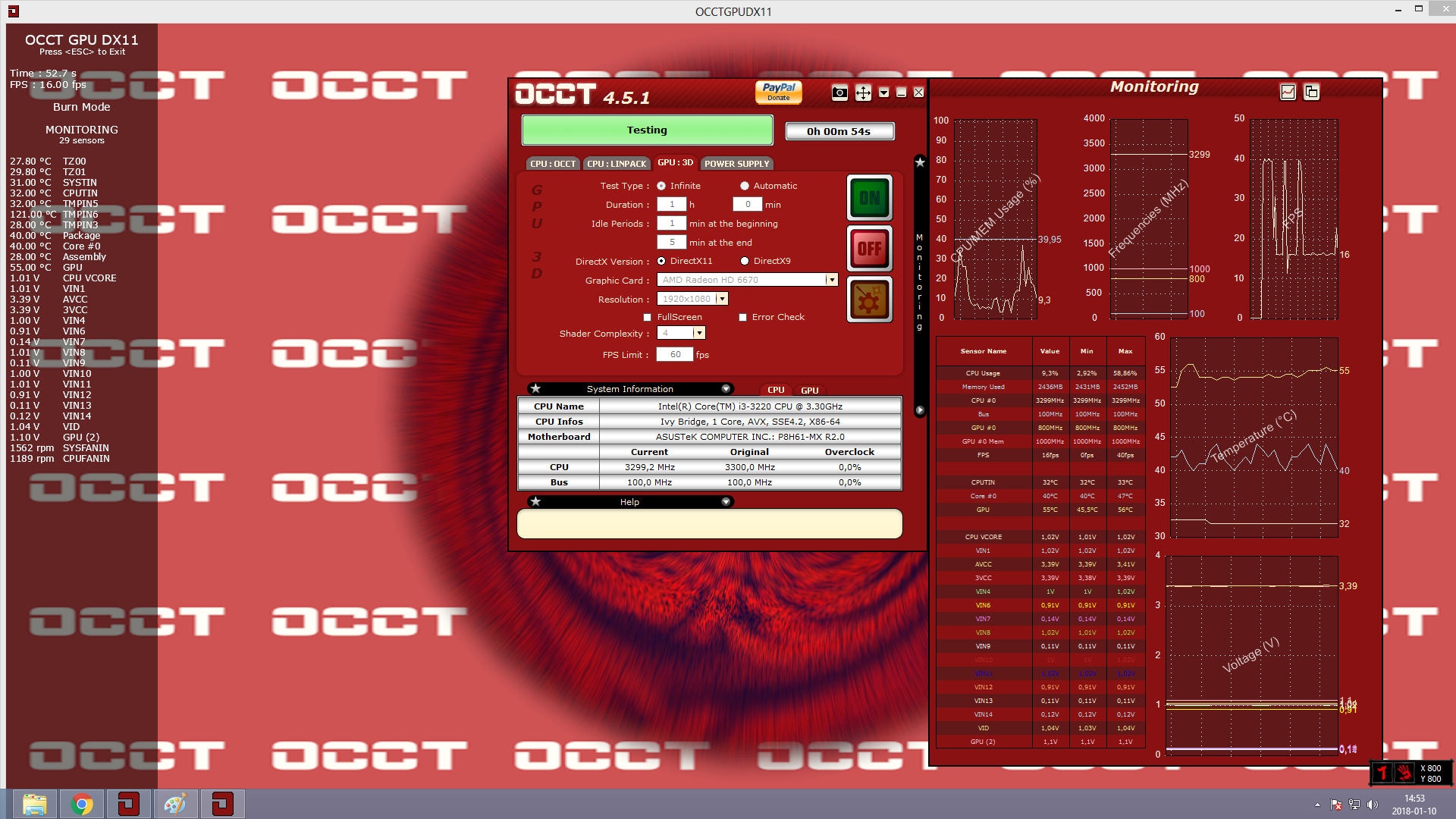Click the CPUTIN sensor row name
Viewport: 1456px width, 819px height.
(983, 482)
